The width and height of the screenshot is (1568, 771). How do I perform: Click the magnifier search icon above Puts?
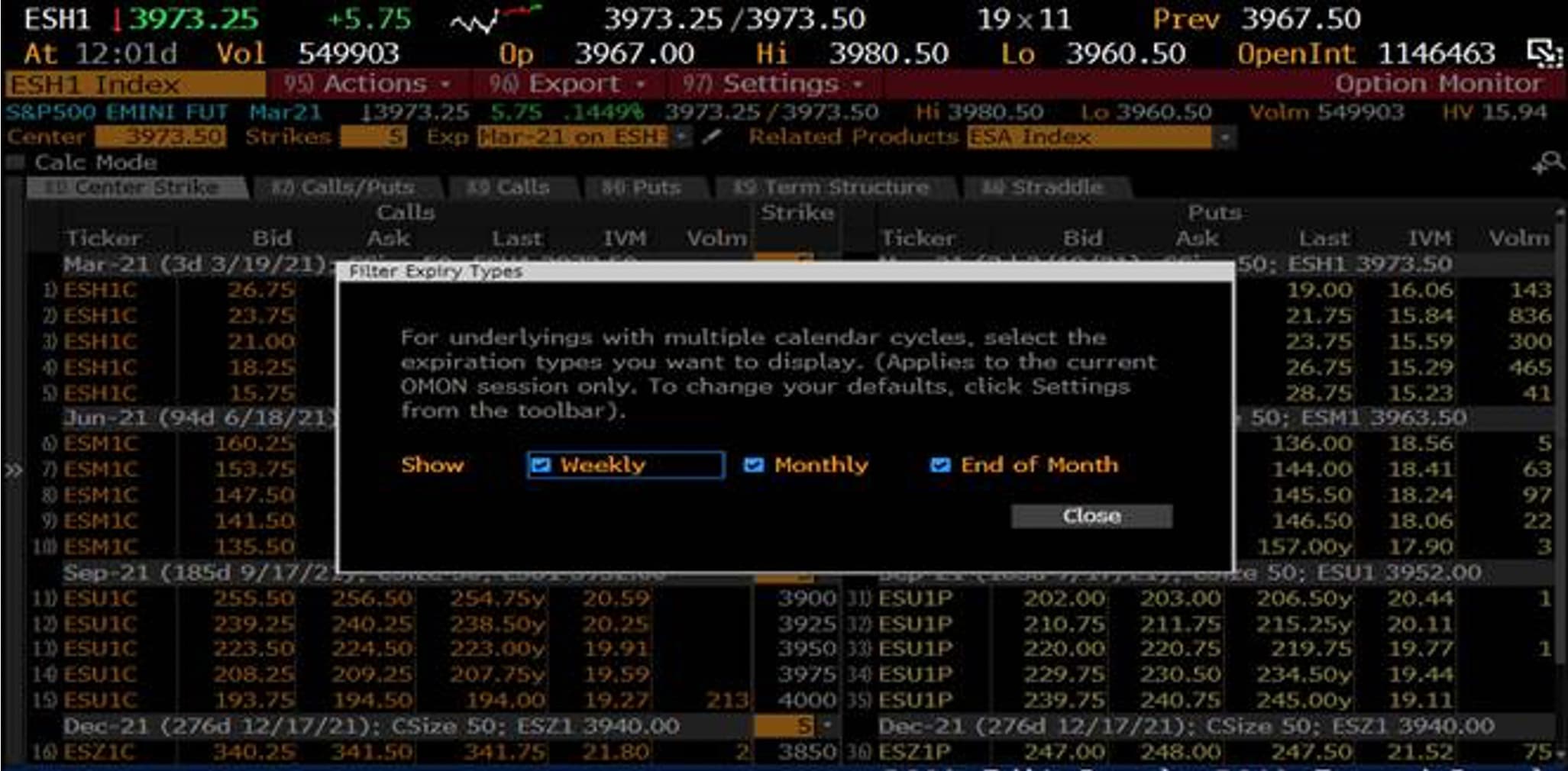[x=1548, y=163]
